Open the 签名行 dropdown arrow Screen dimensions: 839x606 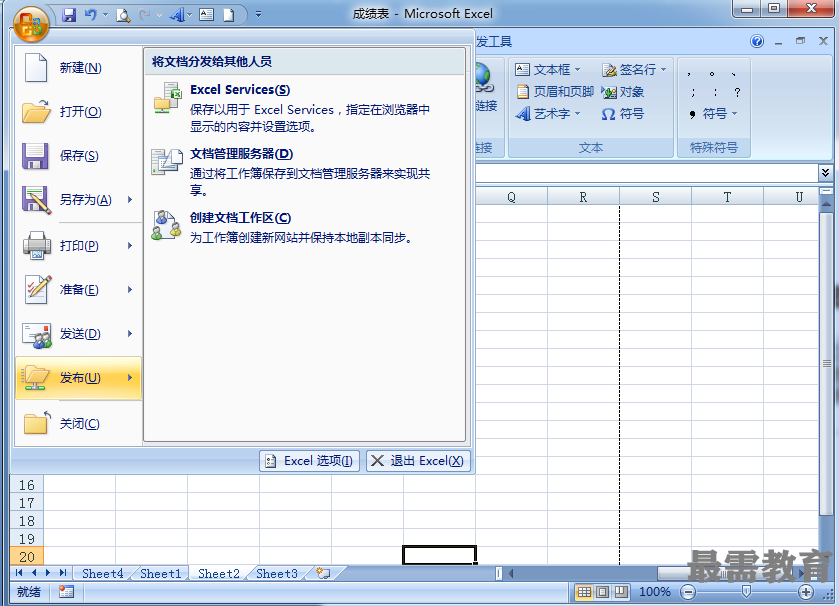(x=663, y=70)
